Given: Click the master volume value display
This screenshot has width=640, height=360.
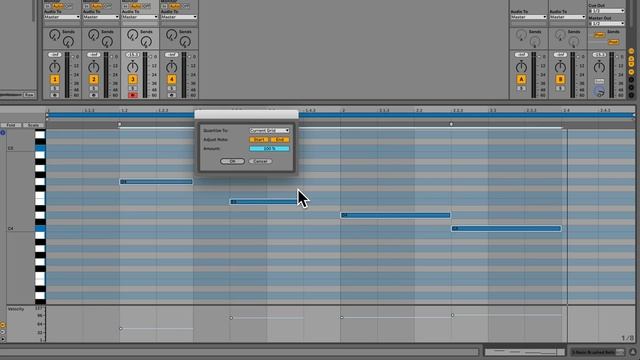Looking at the screenshot, I should (599, 55).
